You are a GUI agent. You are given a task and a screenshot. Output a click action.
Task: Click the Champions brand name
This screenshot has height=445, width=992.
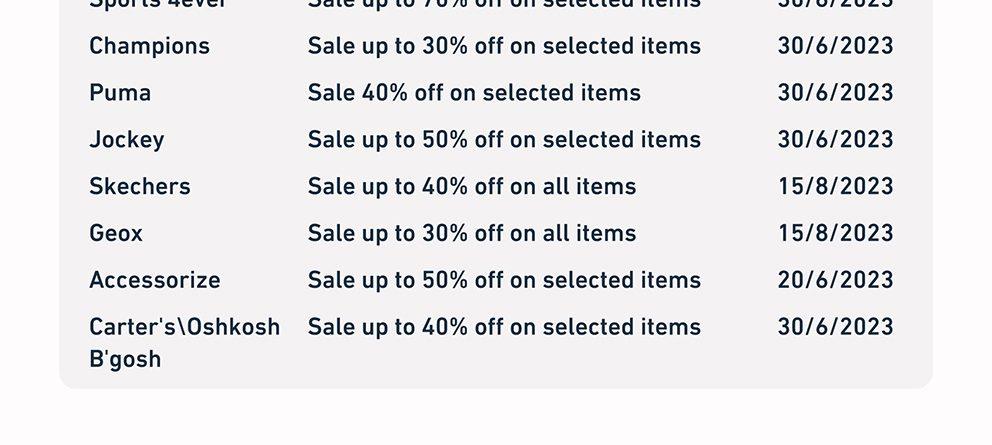[x=149, y=46]
